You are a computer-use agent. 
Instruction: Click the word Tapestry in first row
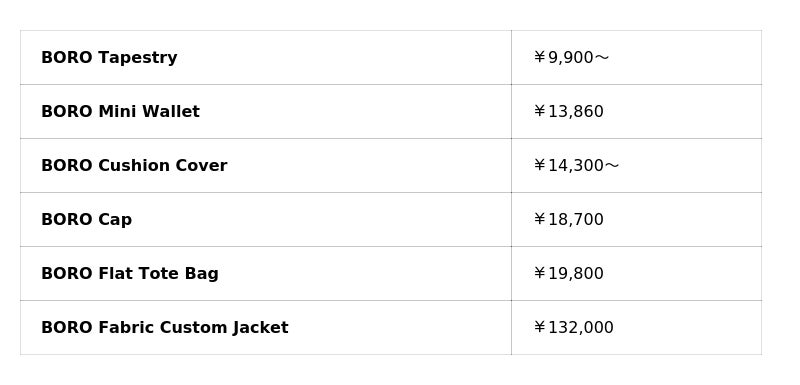[138, 58]
